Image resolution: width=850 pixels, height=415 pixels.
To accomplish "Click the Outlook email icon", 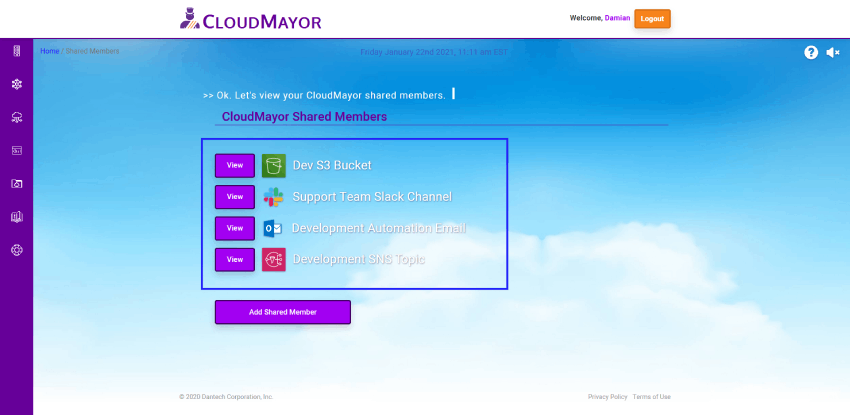I will coord(273,228).
